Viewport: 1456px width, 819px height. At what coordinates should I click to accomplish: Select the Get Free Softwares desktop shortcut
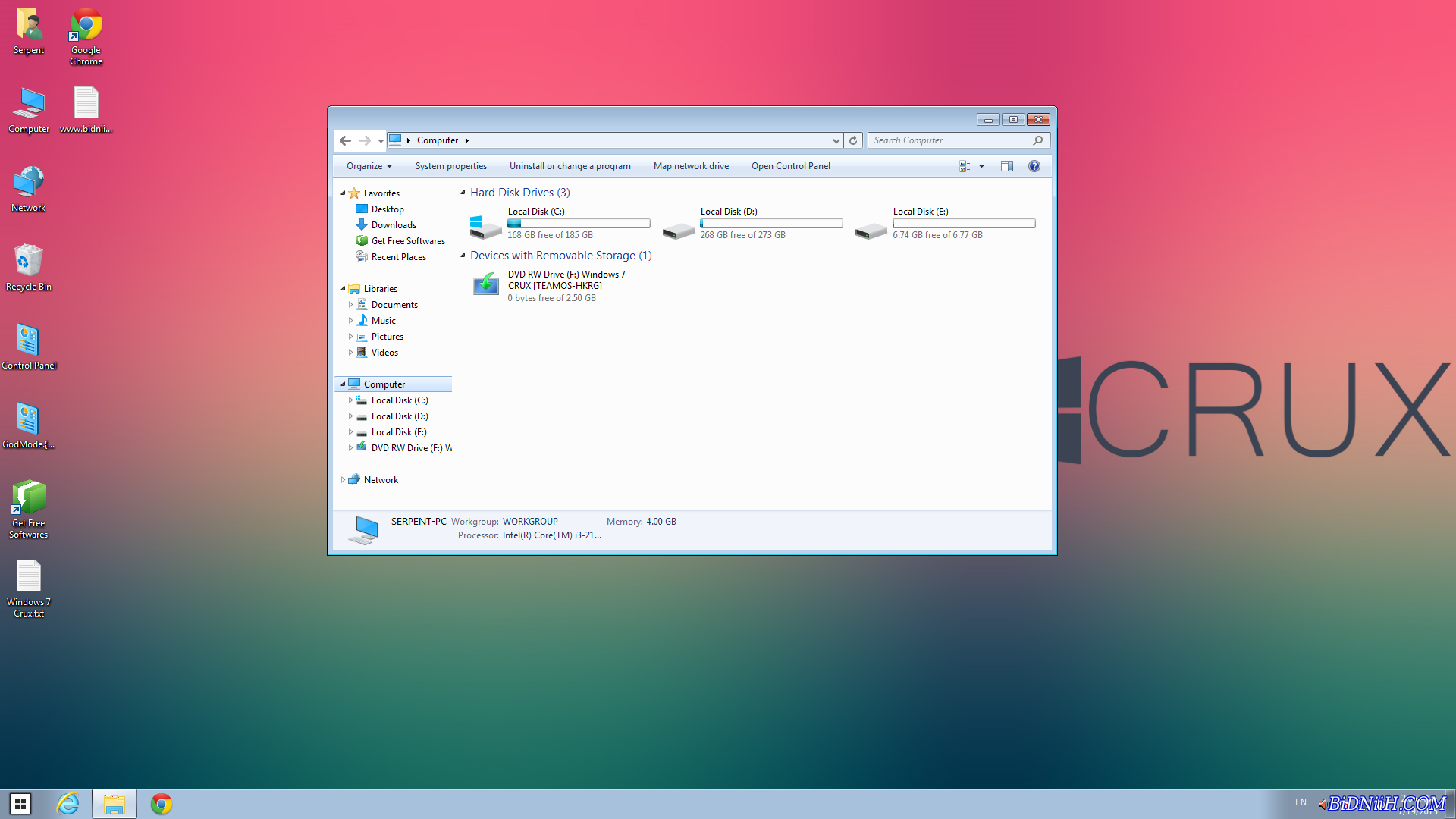29,510
